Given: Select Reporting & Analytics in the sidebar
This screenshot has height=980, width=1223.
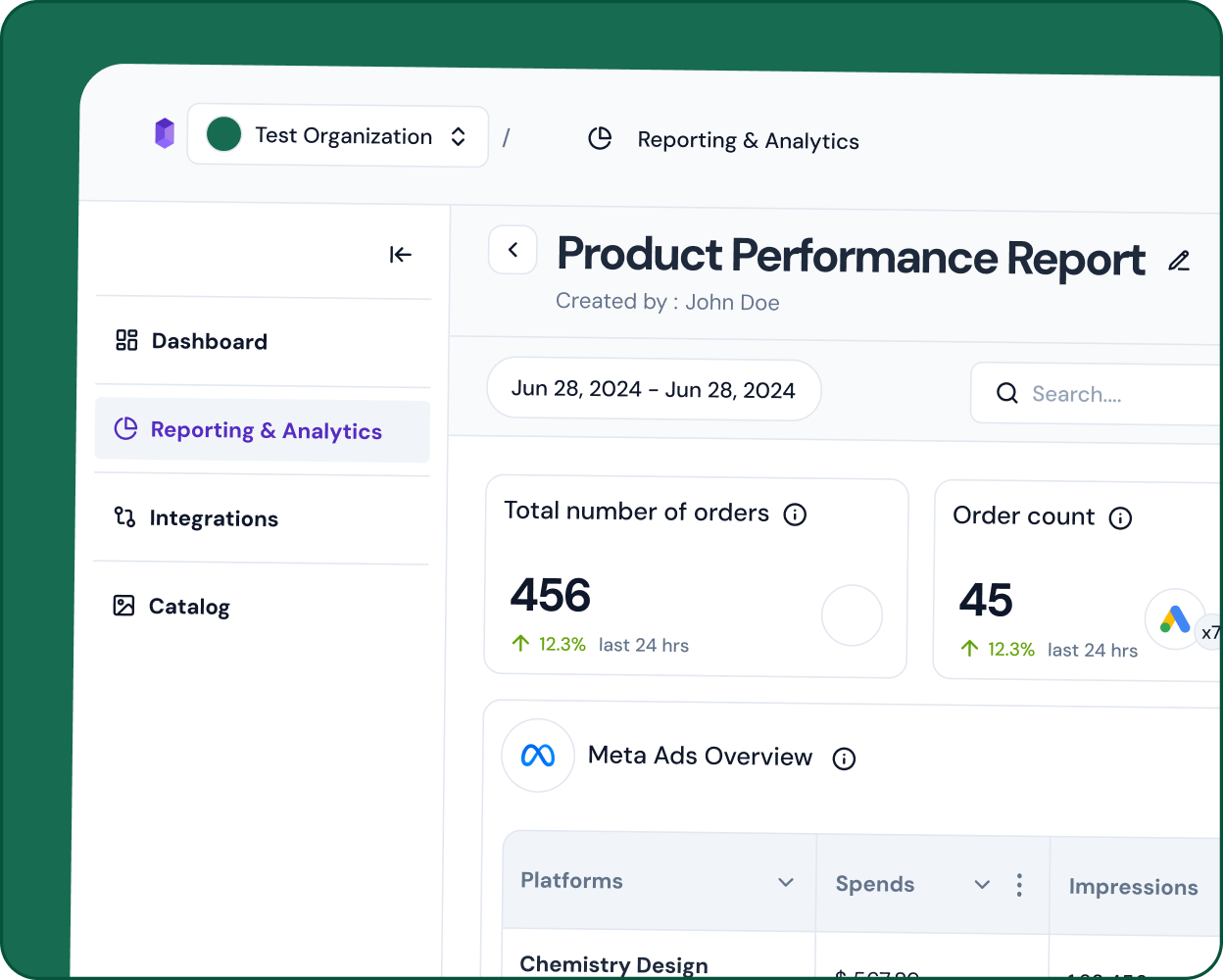Looking at the screenshot, I should (x=263, y=430).
